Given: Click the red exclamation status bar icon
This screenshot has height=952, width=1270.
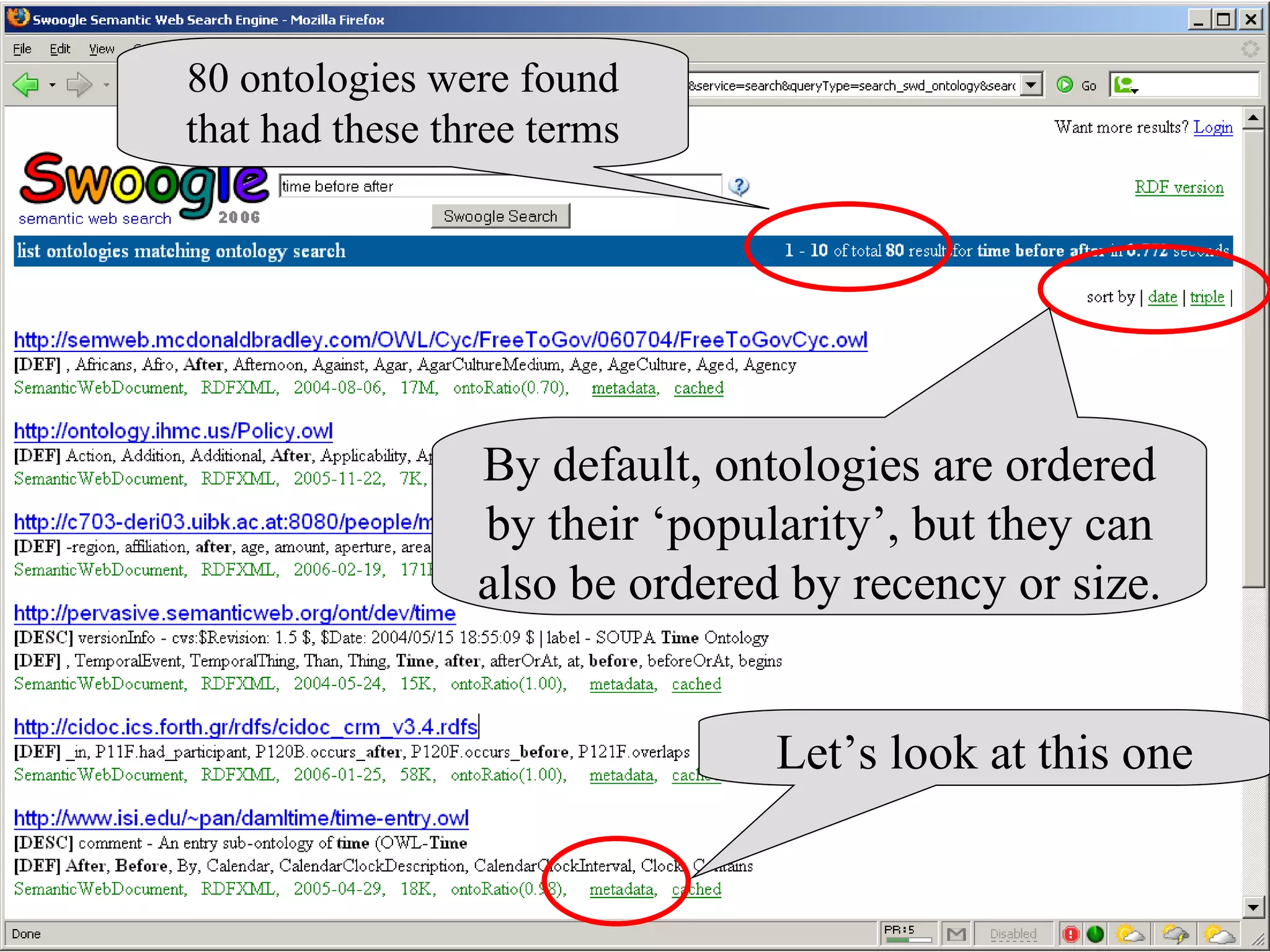Looking at the screenshot, I should [1071, 933].
